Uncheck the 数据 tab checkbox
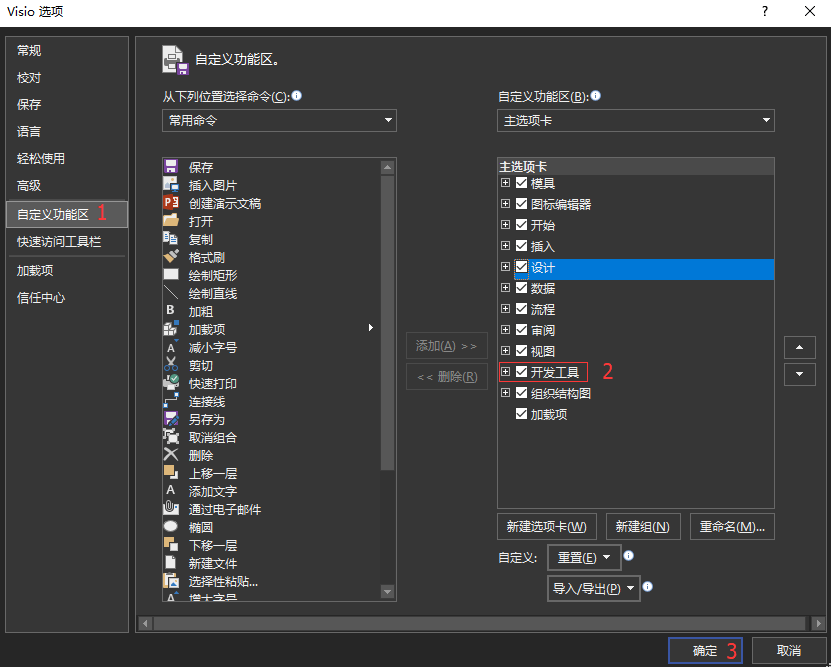Viewport: 831px width, 667px height. click(x=521, y=288)
